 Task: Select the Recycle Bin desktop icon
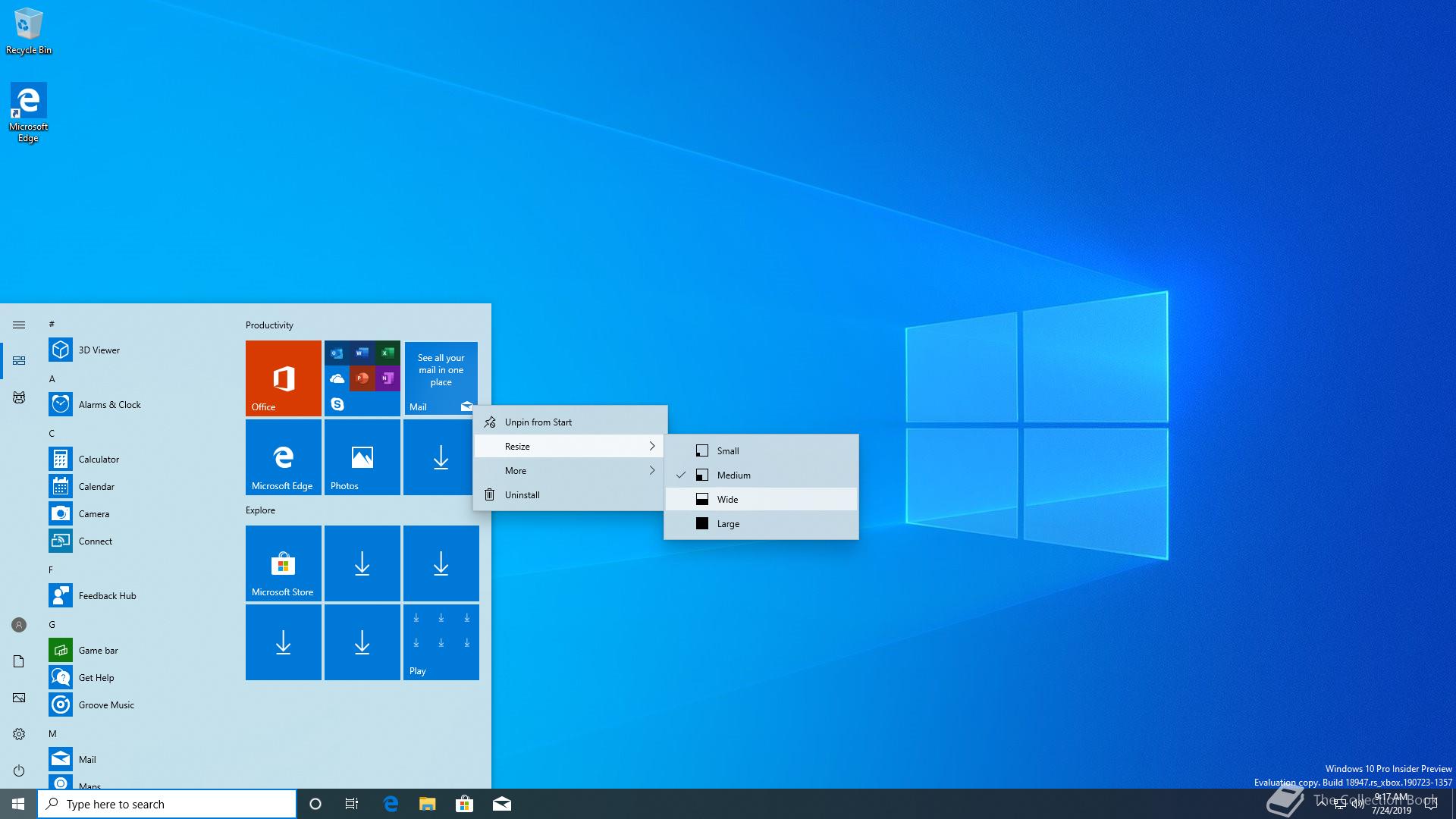pyautogui.click(x=29, y=31)
